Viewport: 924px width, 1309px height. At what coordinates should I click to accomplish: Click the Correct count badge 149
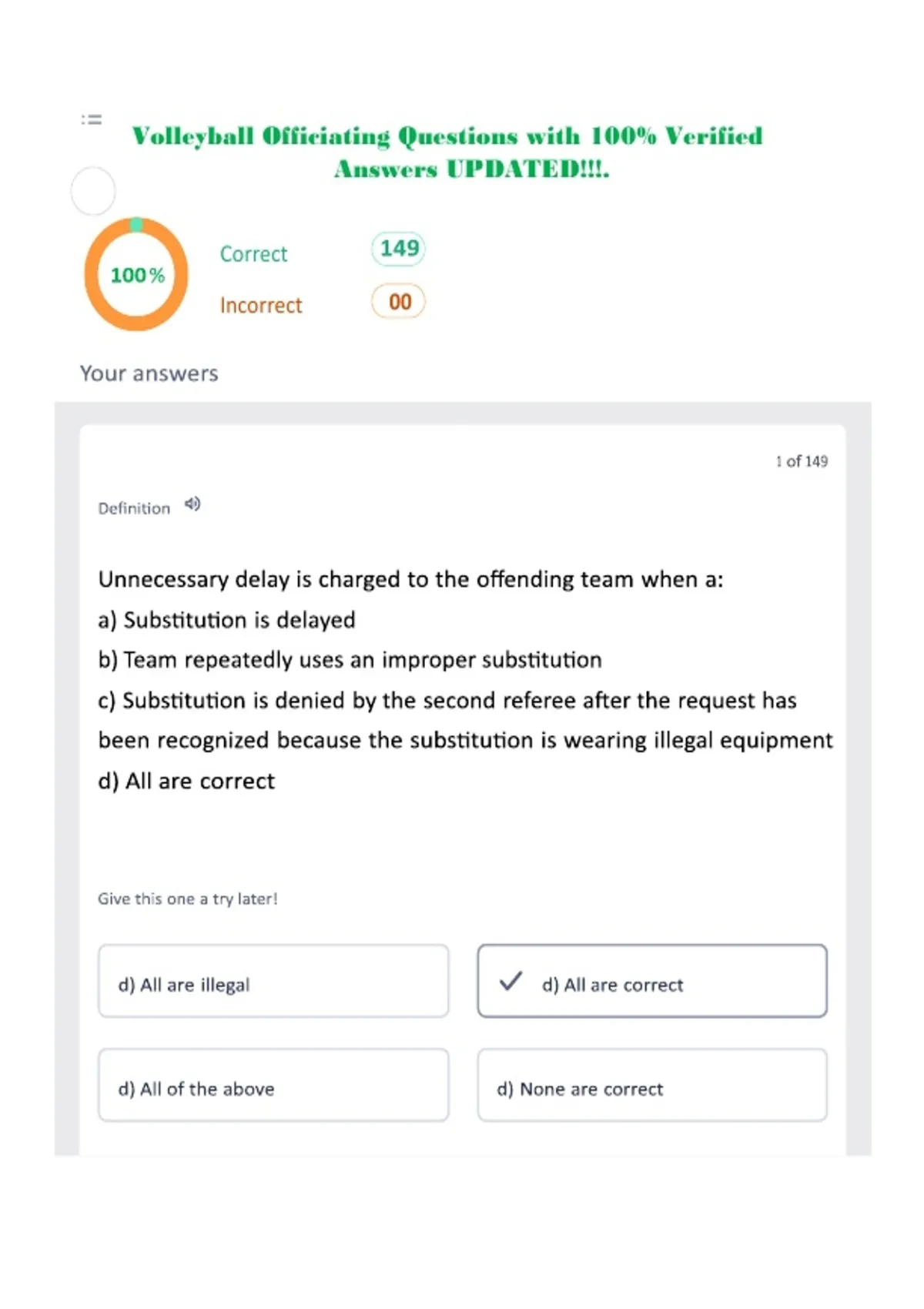(x=398, y=249)
